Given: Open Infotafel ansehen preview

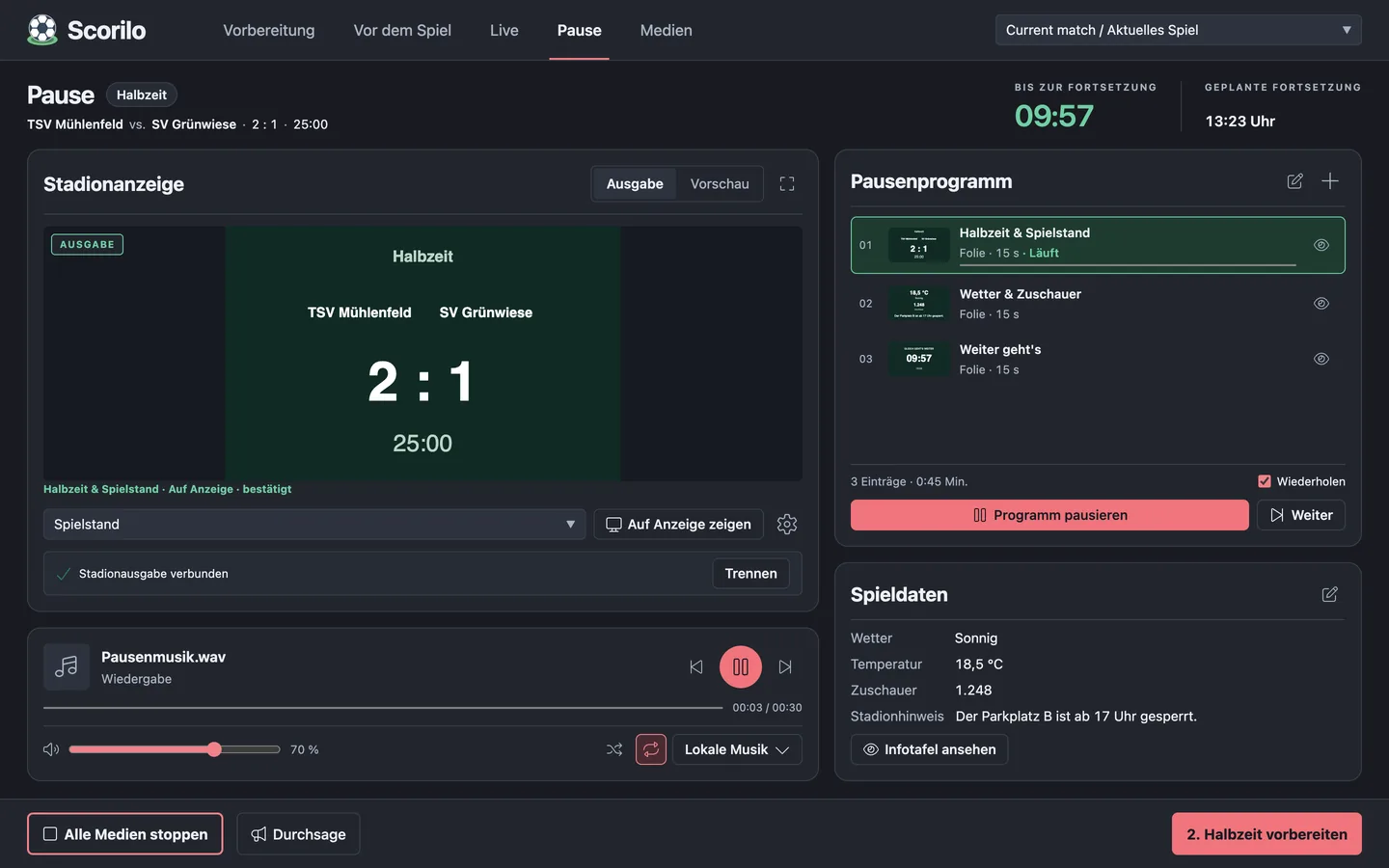Looking at the screenshot, I should (x=930, y=749).
